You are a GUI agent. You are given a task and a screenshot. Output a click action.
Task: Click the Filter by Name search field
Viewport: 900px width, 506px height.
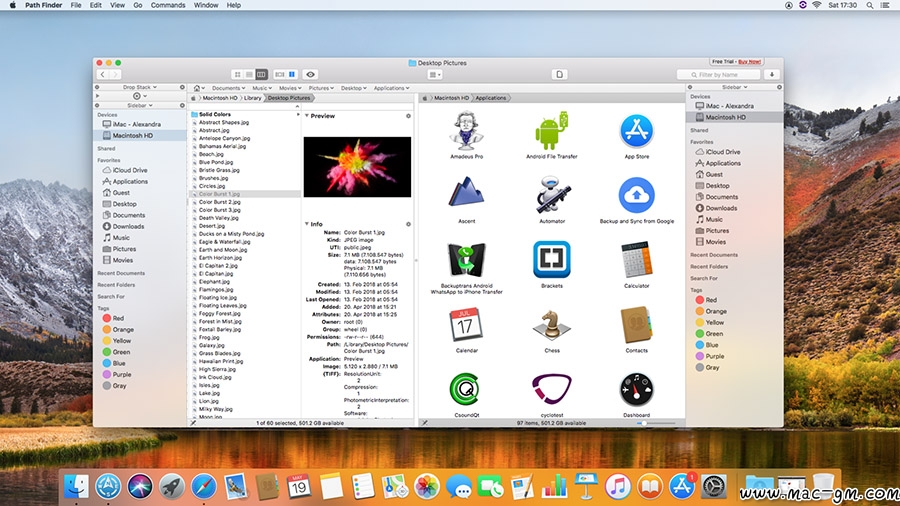coord(718,75)
